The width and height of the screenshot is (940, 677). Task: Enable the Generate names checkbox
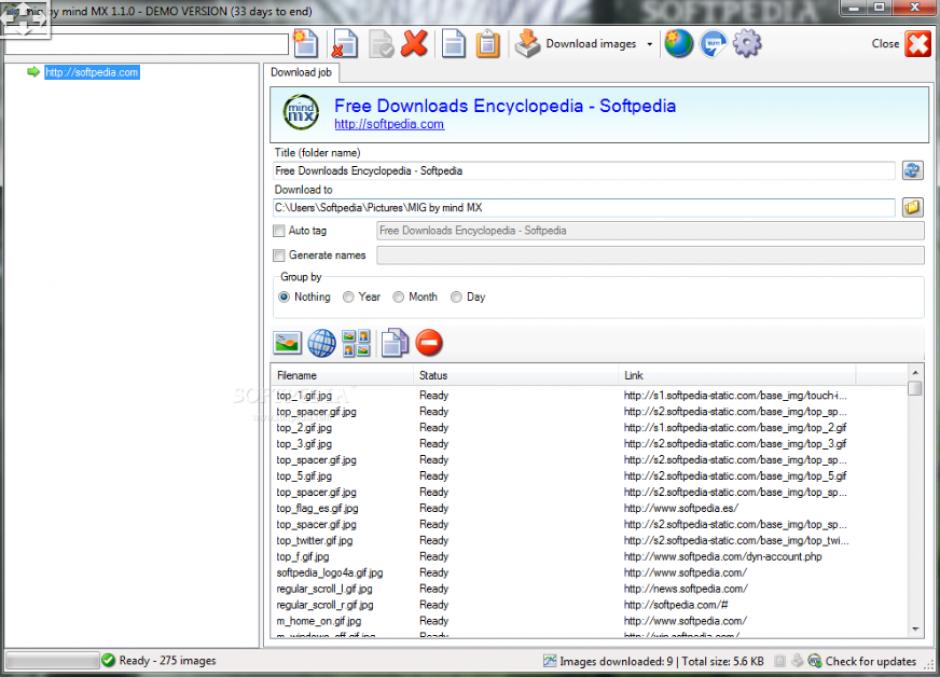[279, 255]
